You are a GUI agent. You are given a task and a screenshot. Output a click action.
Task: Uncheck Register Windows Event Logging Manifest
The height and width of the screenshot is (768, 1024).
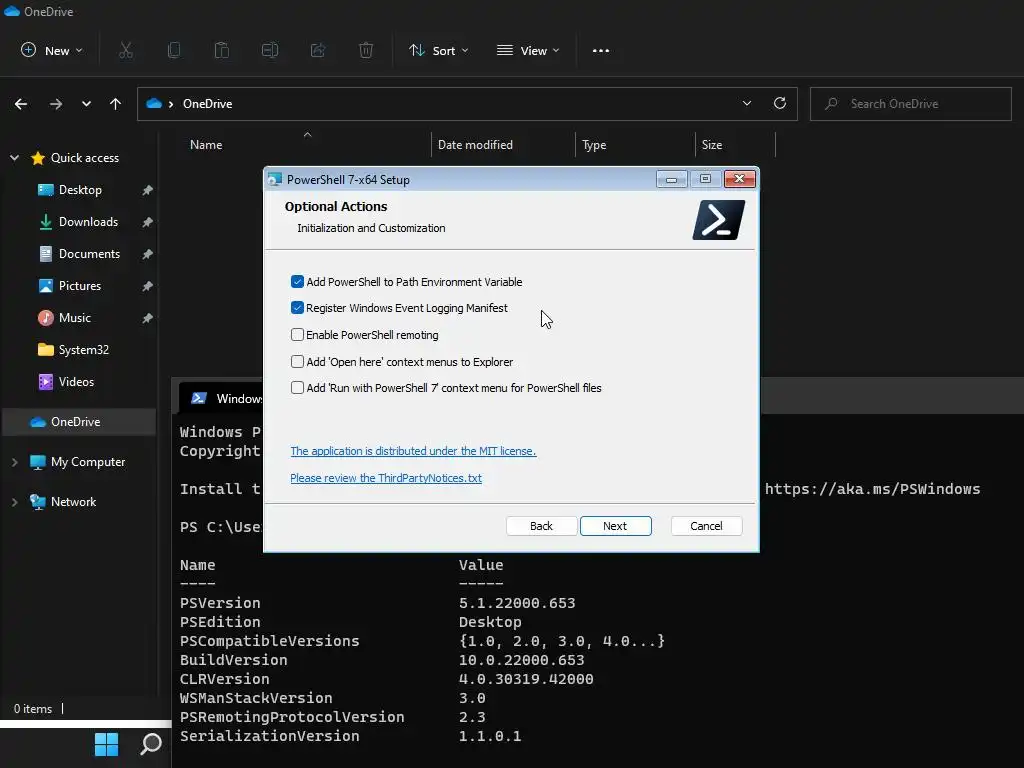tap(297, 308)
